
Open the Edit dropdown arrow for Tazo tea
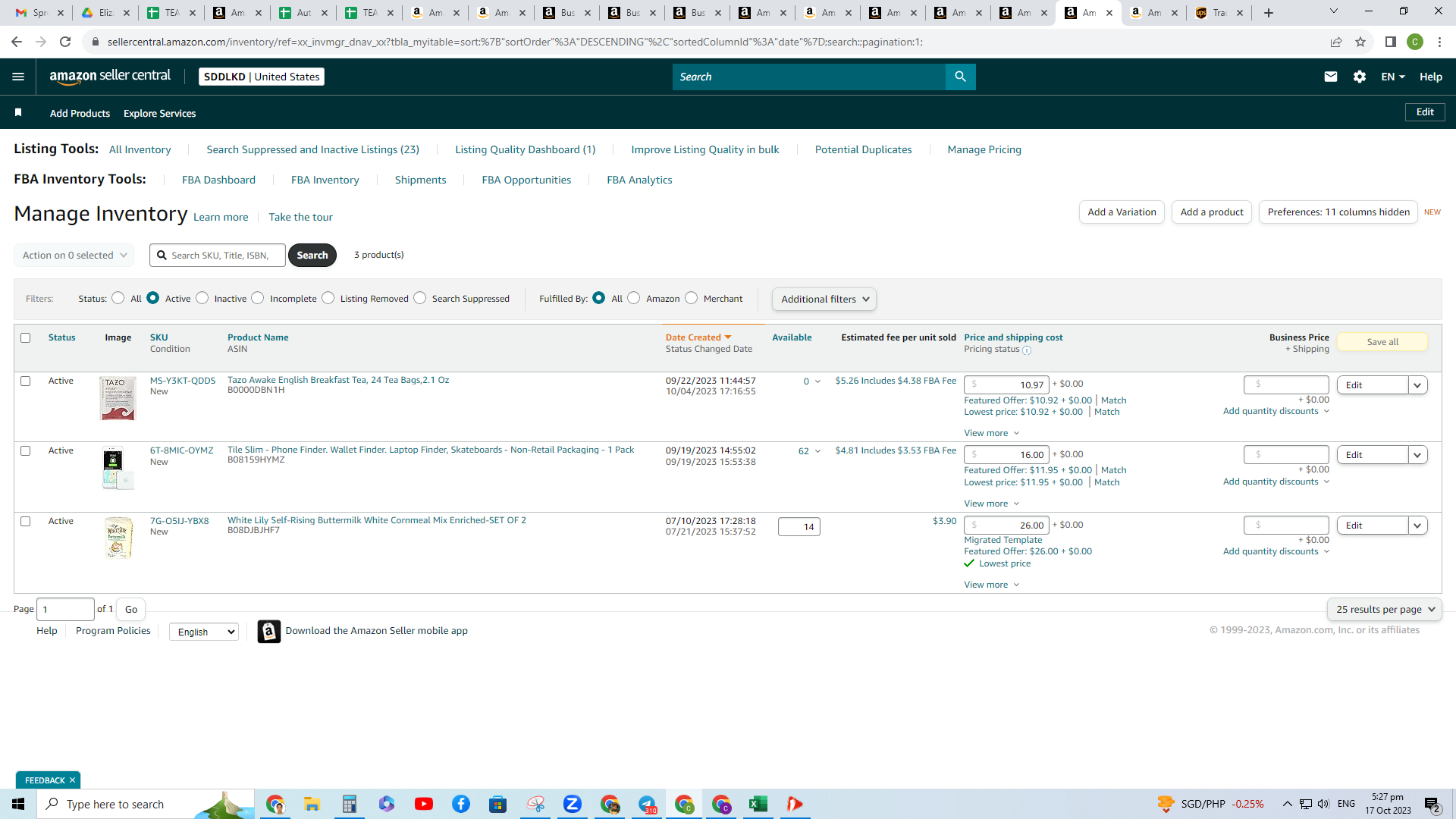(x=1417, y=385)
